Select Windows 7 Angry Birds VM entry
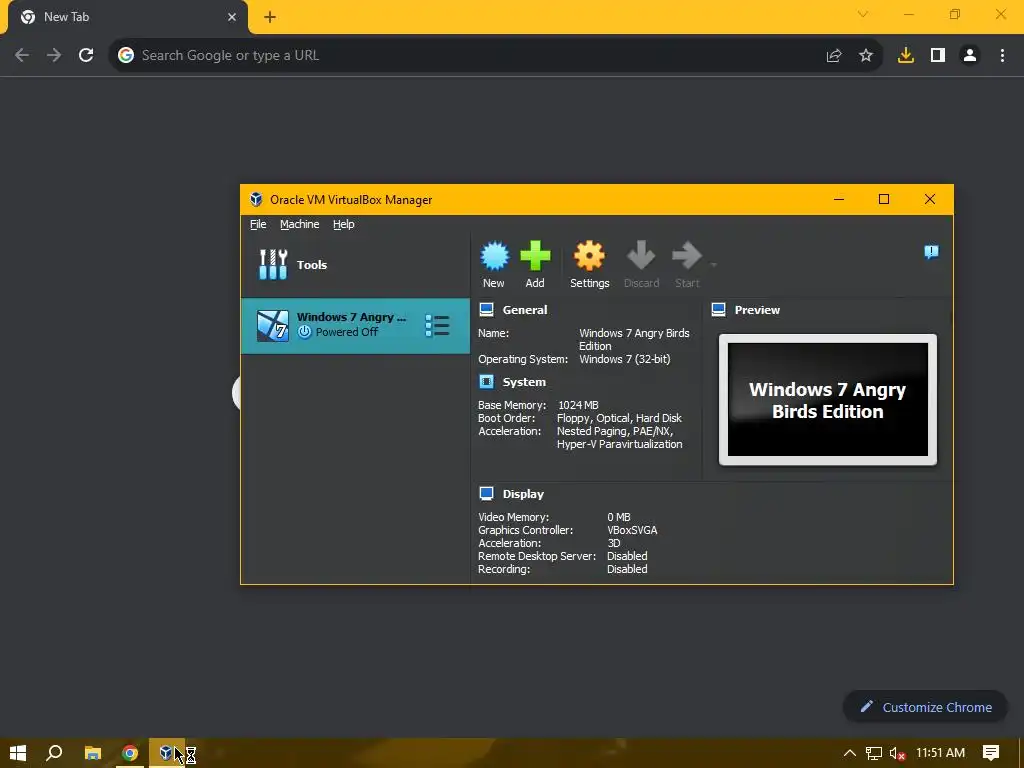 [x=355, y=325]
